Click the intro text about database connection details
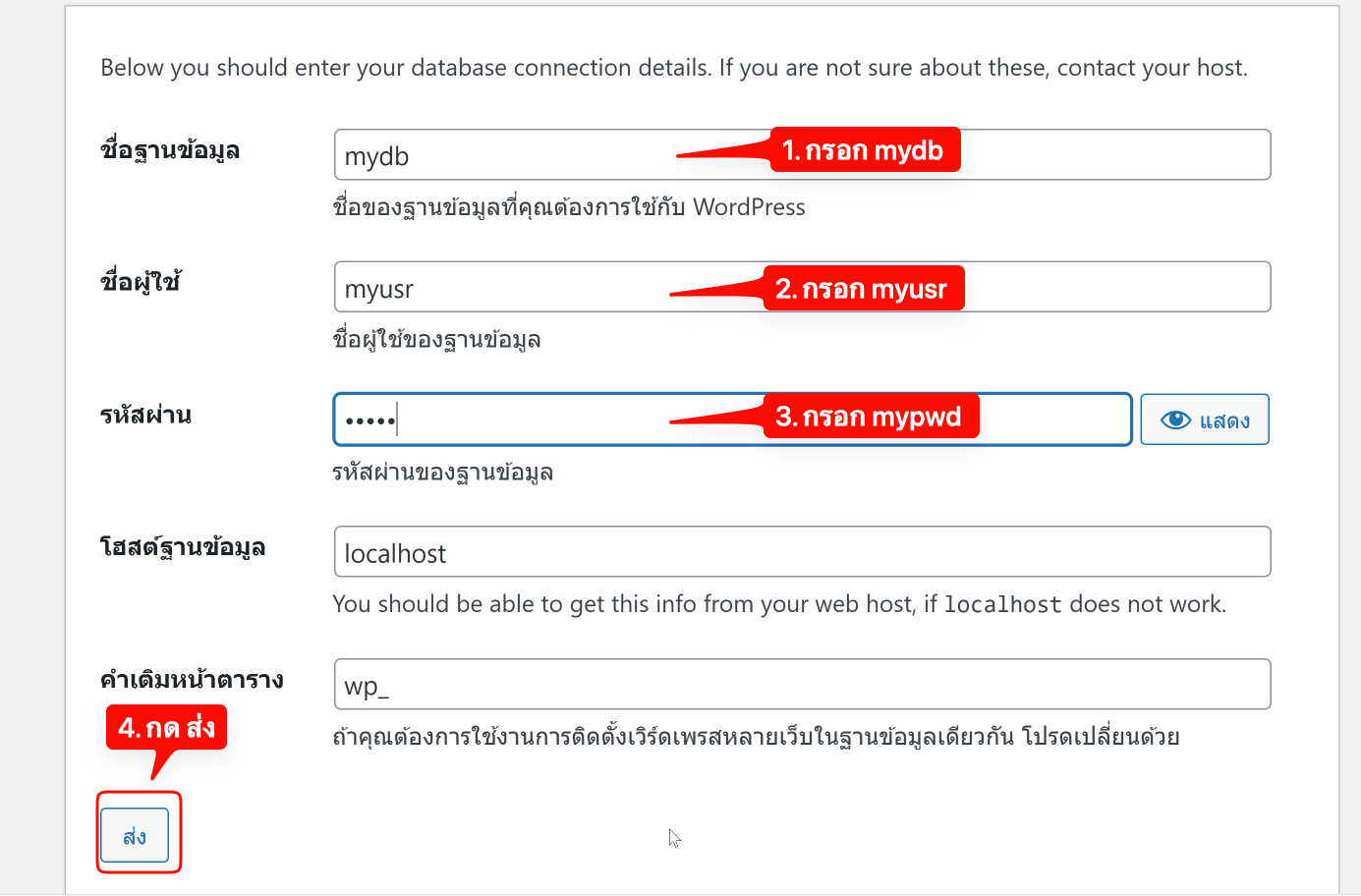Image resolution: width=1361 pixels, height=896 pixels. coord(674,68)
